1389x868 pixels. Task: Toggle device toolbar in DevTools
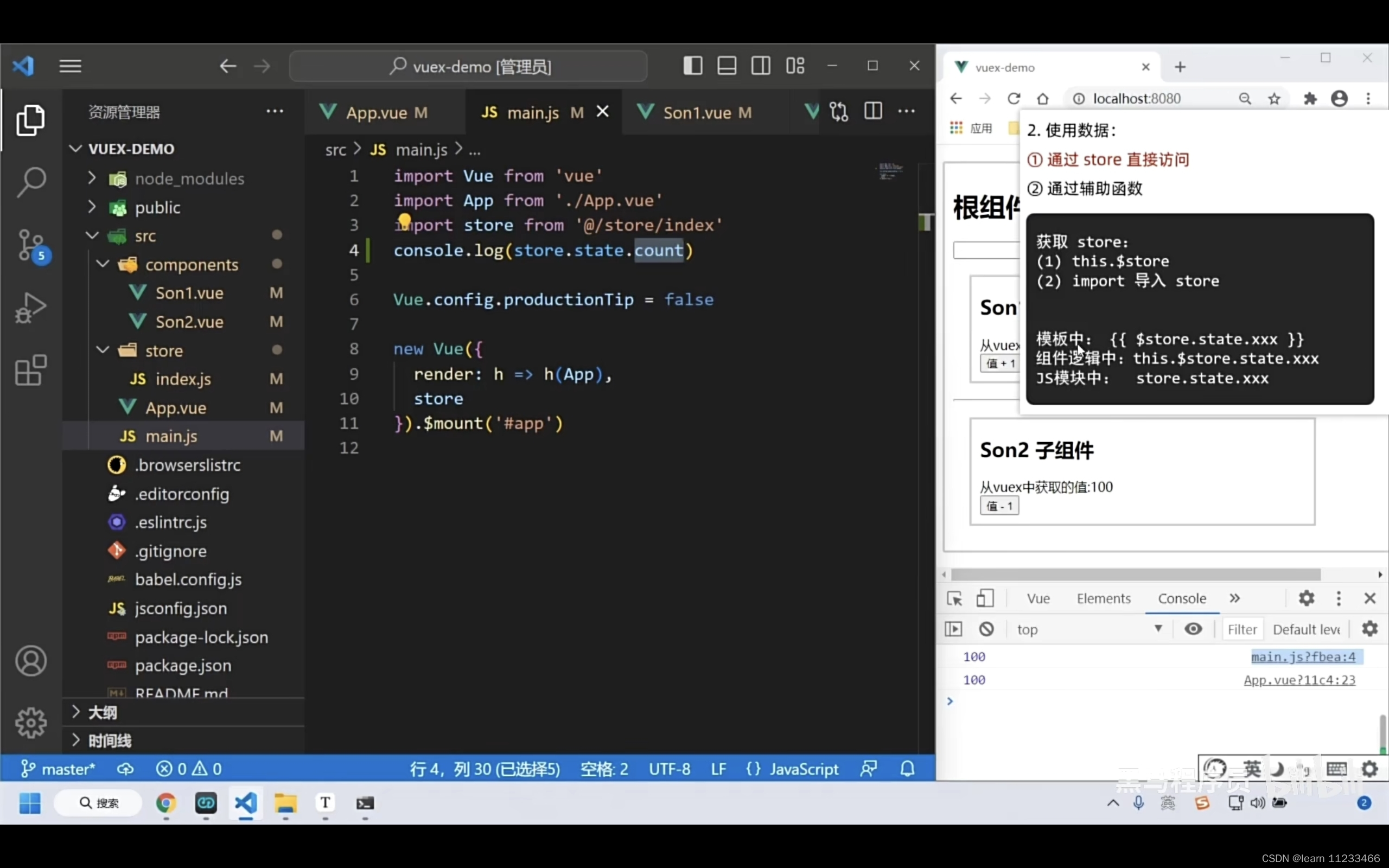click(x=985, y=599)
